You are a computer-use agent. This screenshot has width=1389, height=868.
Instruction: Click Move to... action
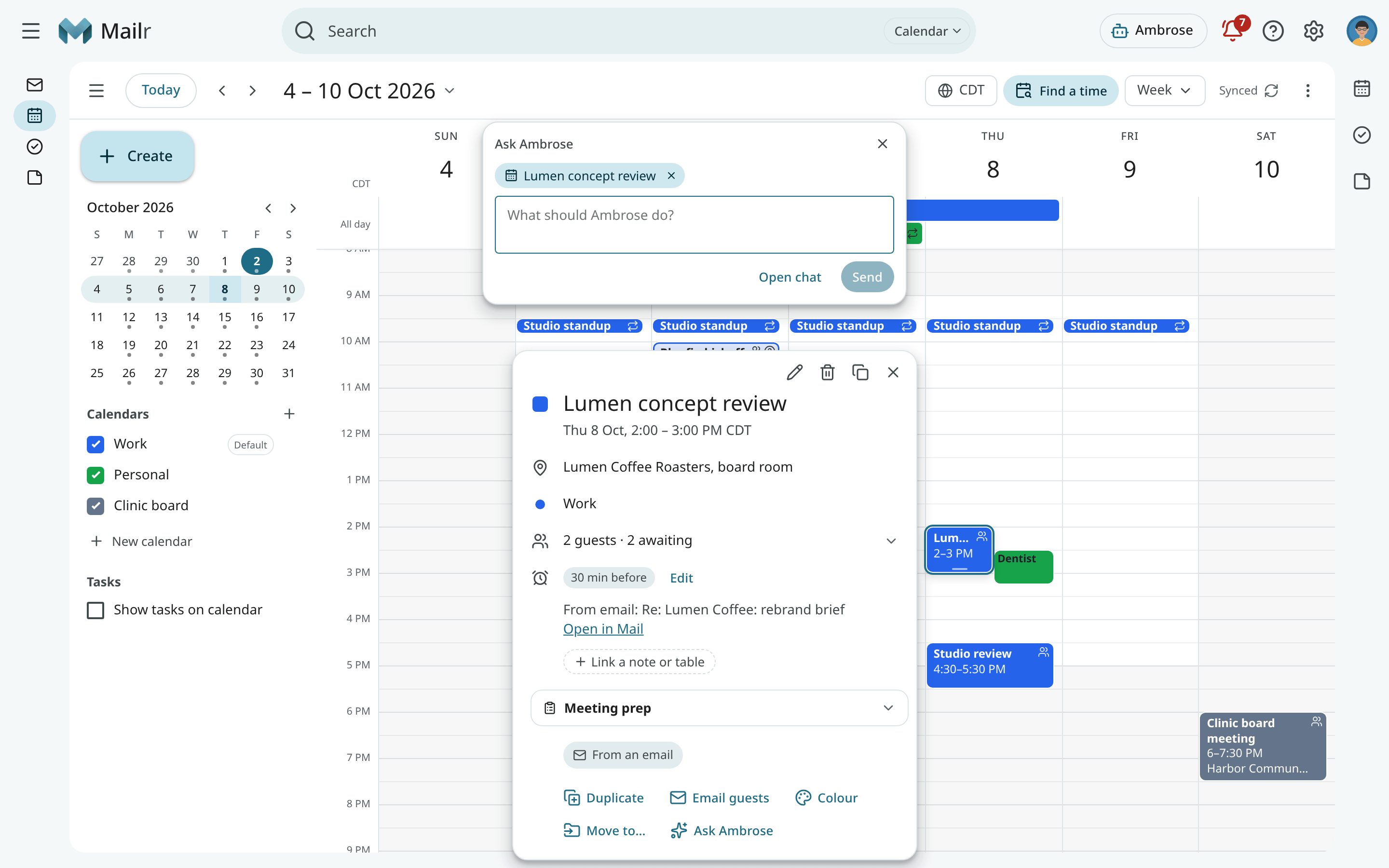tap(604, 831)
